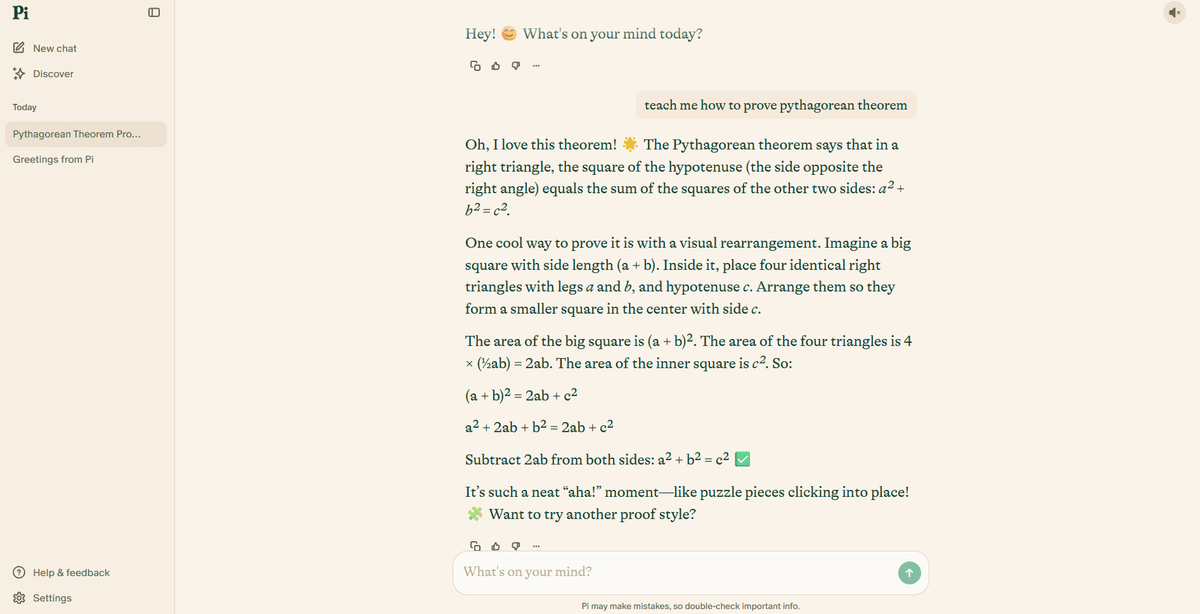Thumbs up the greeting message
This screenshot has width=1200, height=614.
(495, 67)
